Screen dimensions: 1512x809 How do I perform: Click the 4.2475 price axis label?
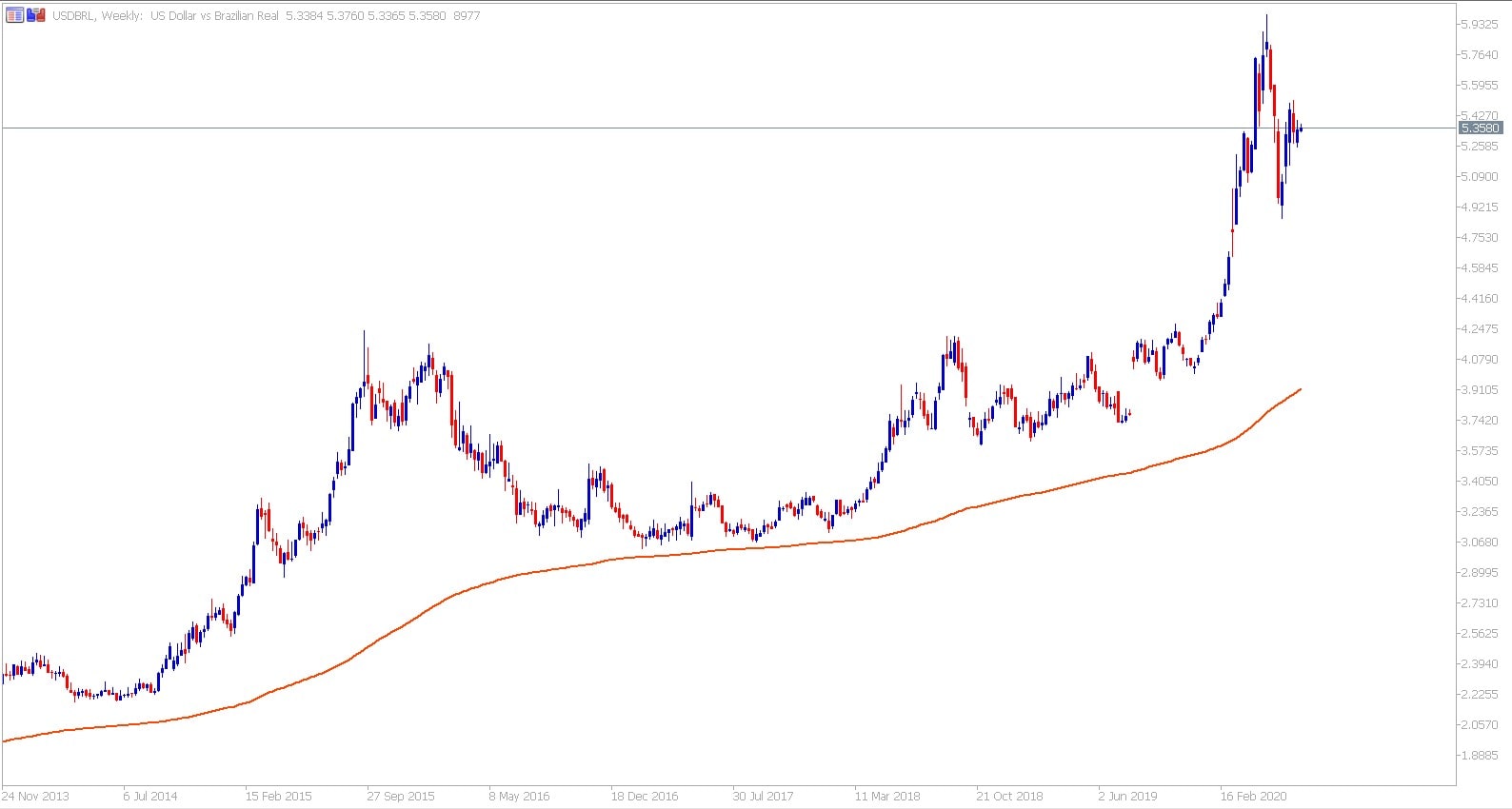coord(1479,329)
